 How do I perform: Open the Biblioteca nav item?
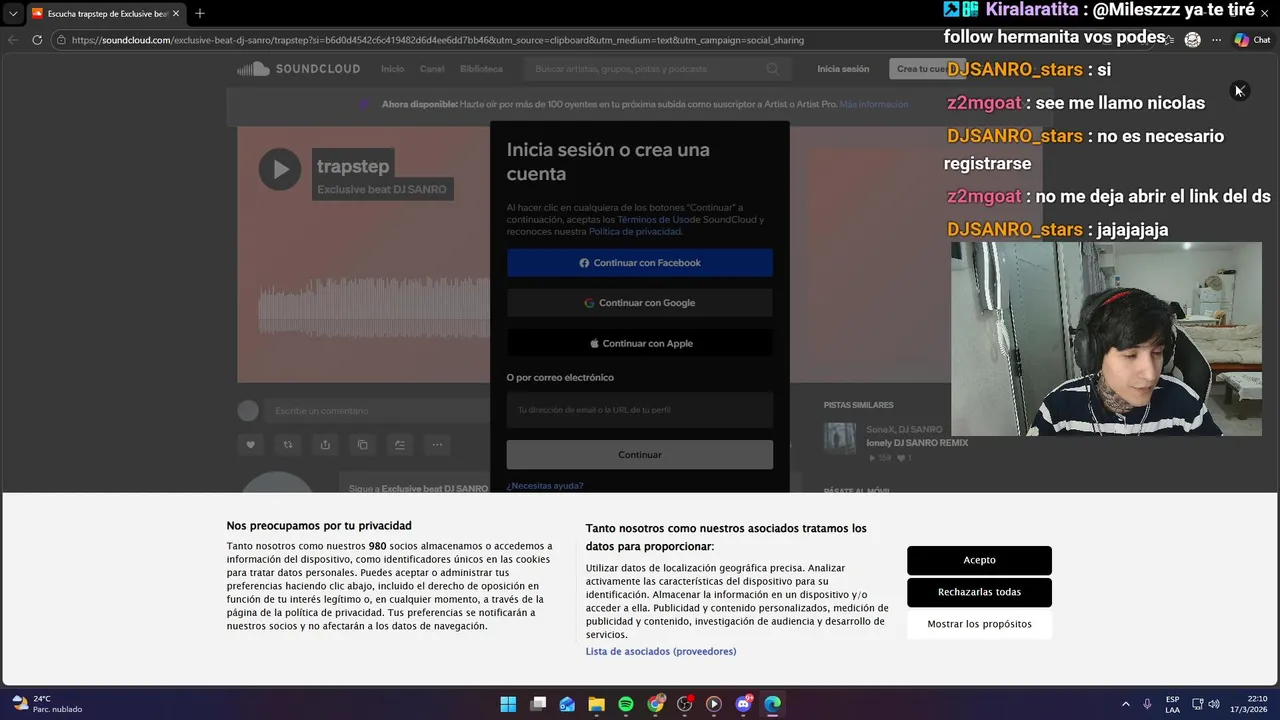click(x=482, y=69)
